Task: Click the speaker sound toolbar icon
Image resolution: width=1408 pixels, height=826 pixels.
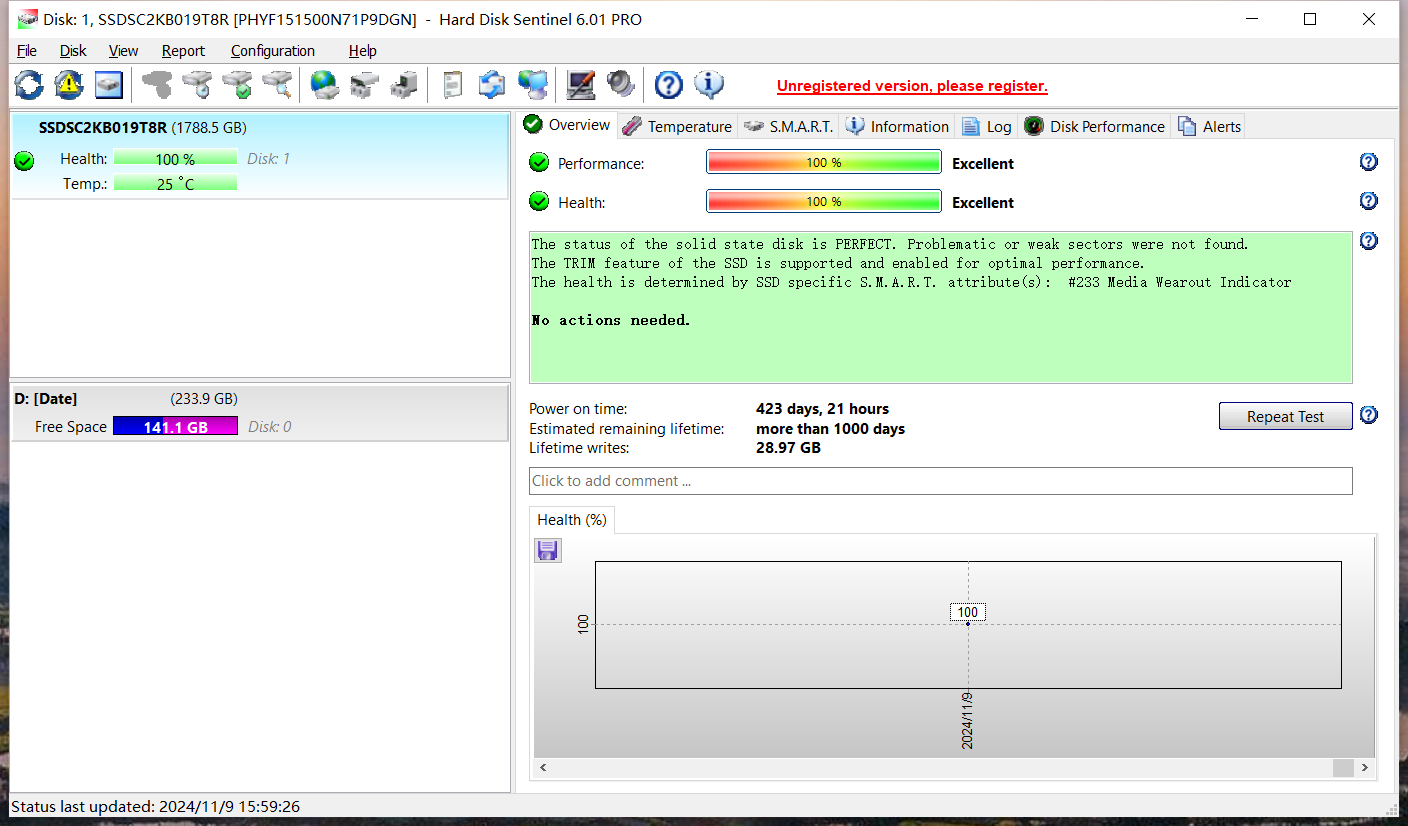Action: pyautogui.click(x=620, y=85)
